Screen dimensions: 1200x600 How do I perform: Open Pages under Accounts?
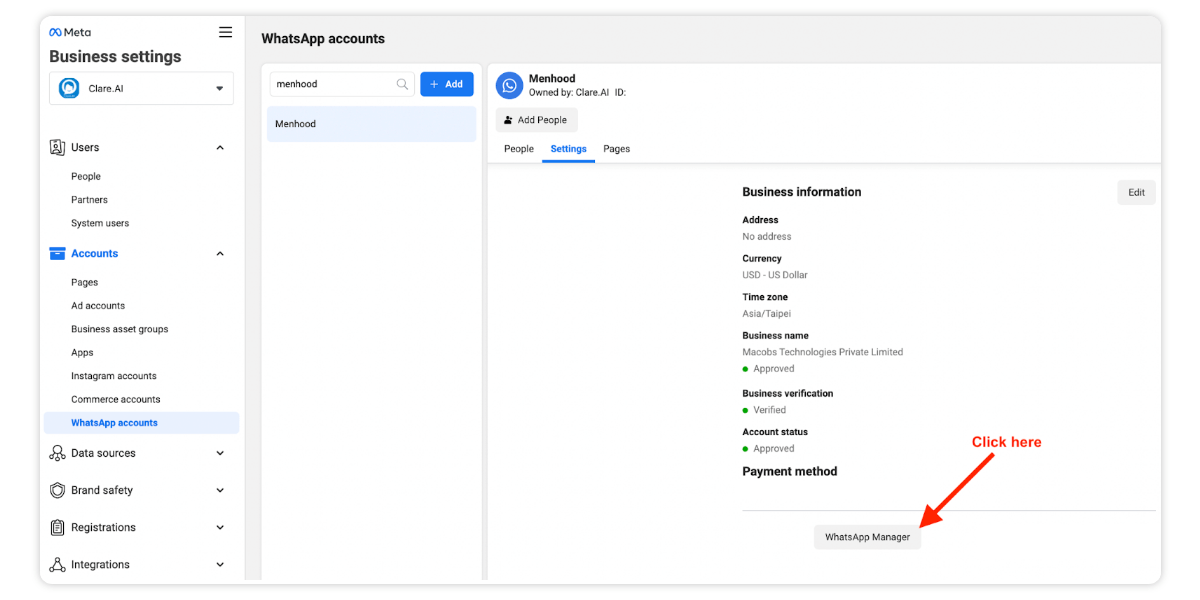click(x=84, y=282)
